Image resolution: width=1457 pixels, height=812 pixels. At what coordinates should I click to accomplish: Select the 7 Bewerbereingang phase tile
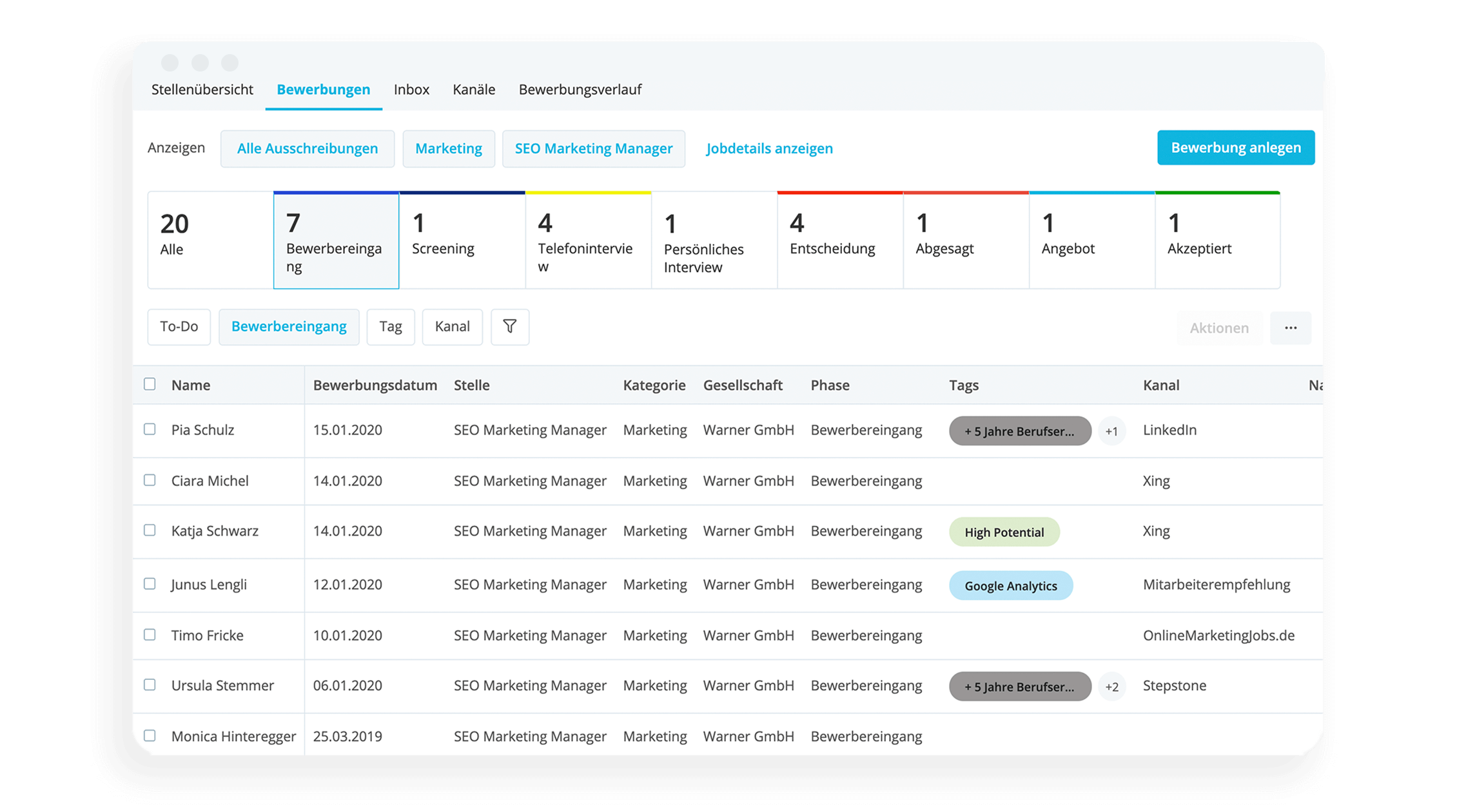[x=337, y=240]
